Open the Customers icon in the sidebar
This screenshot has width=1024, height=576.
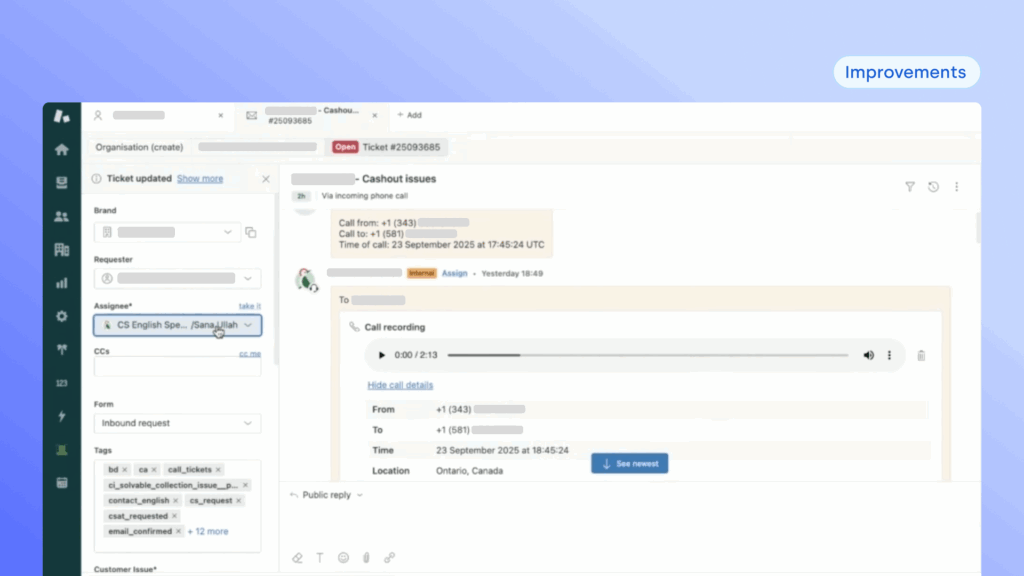point(62,216)
